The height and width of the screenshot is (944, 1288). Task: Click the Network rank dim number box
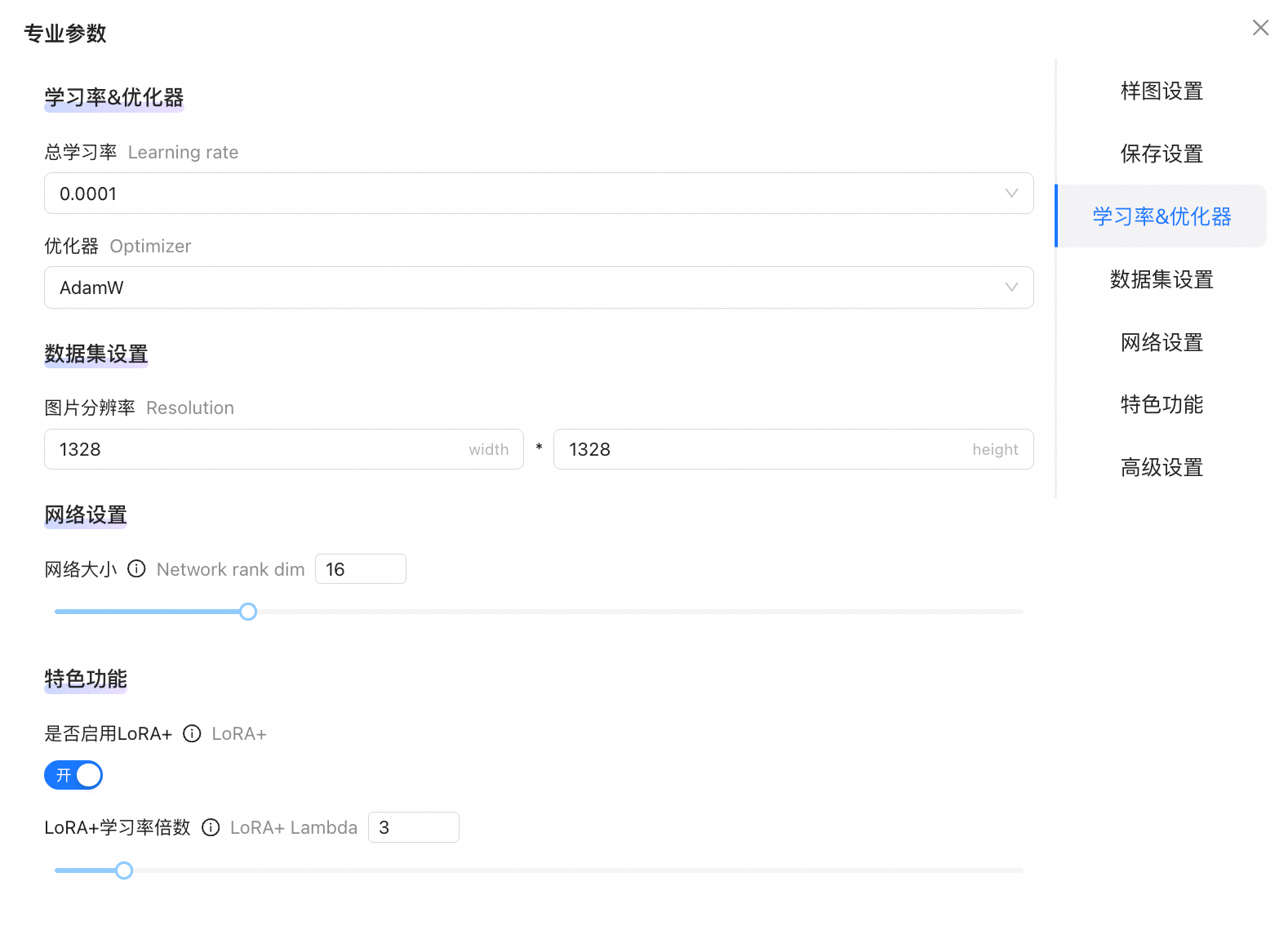click(360, 569)
